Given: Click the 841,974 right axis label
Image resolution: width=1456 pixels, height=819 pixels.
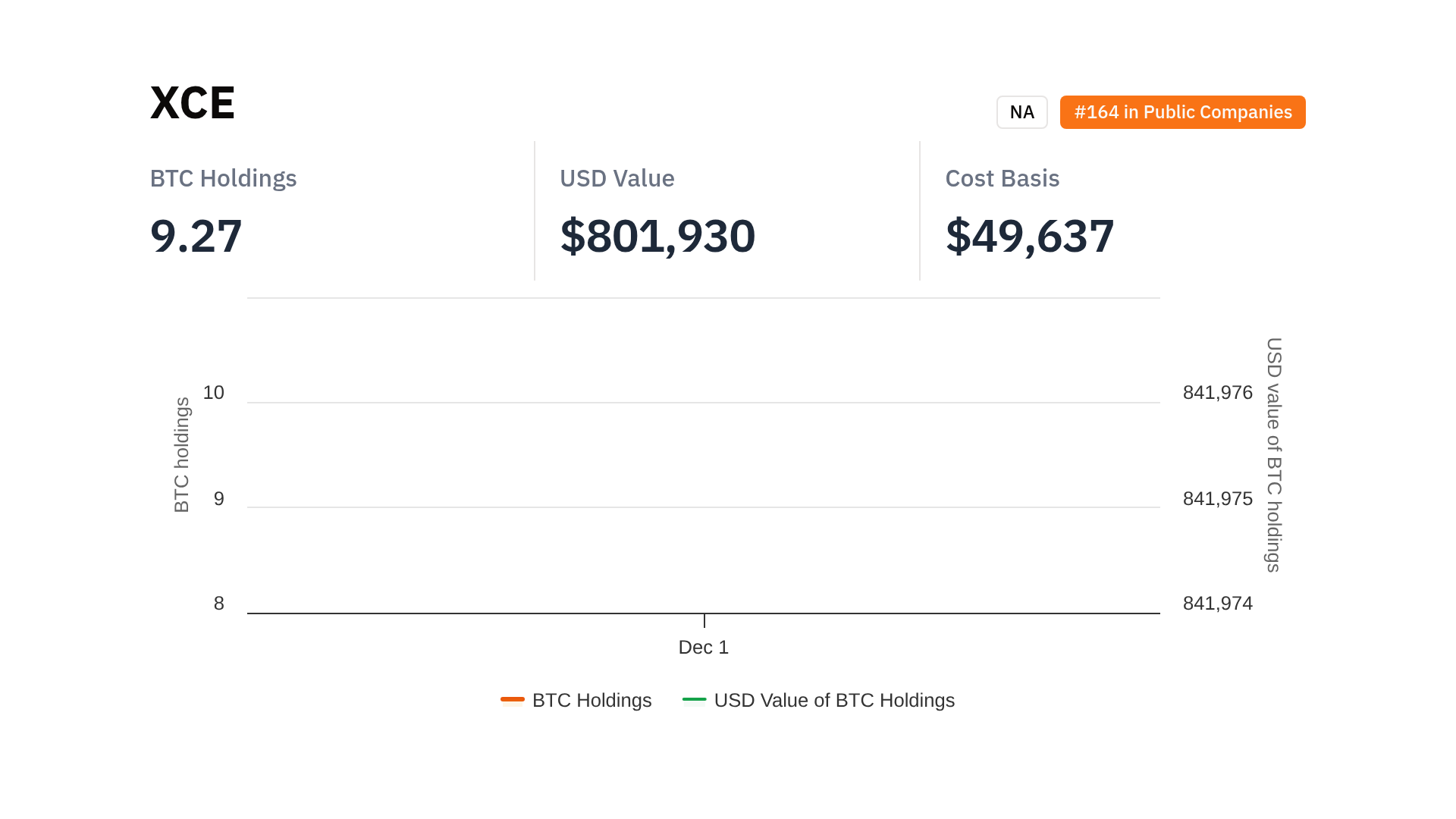Looking at the screenshot, I should coord(1217,604).
